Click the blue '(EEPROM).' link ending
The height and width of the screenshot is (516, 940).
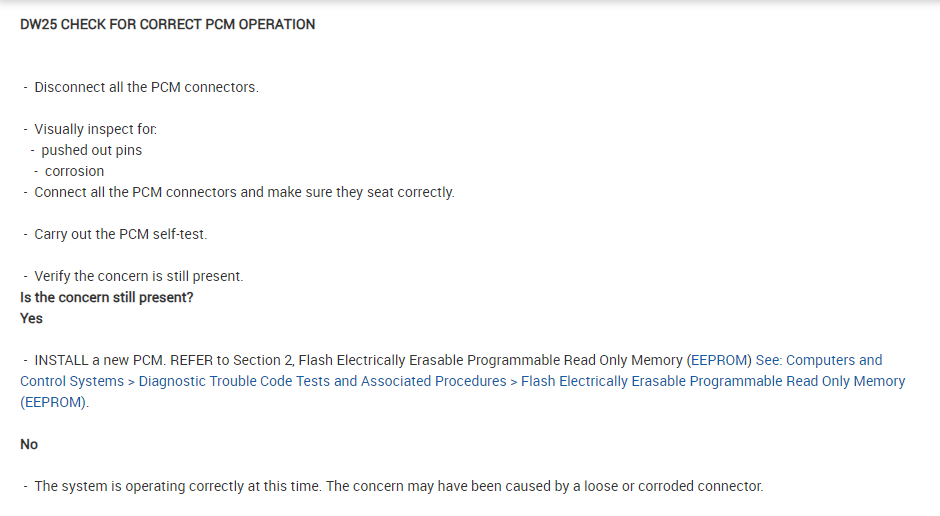(x=54, y=402)
